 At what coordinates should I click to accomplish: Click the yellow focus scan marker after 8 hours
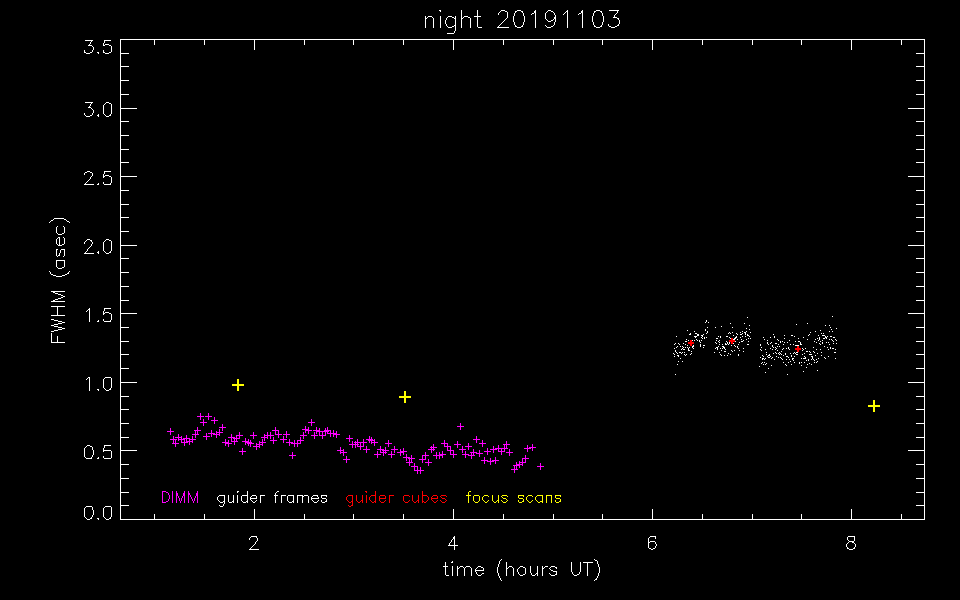tap(874, 406)
